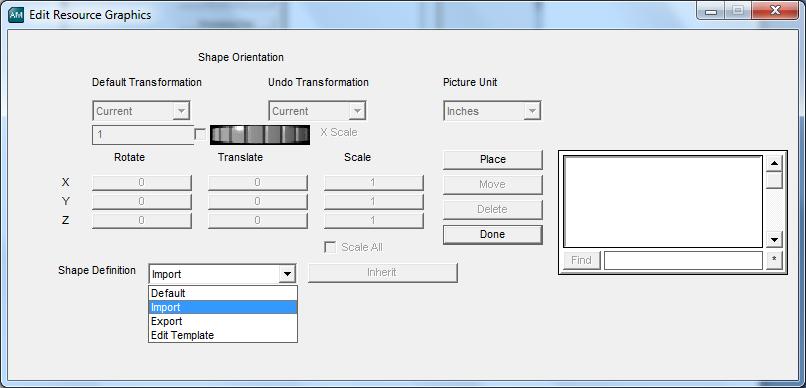Select Edit Template from Shape Definition list
The height and width of the screenshot is (388, 806).
[223, 335]
